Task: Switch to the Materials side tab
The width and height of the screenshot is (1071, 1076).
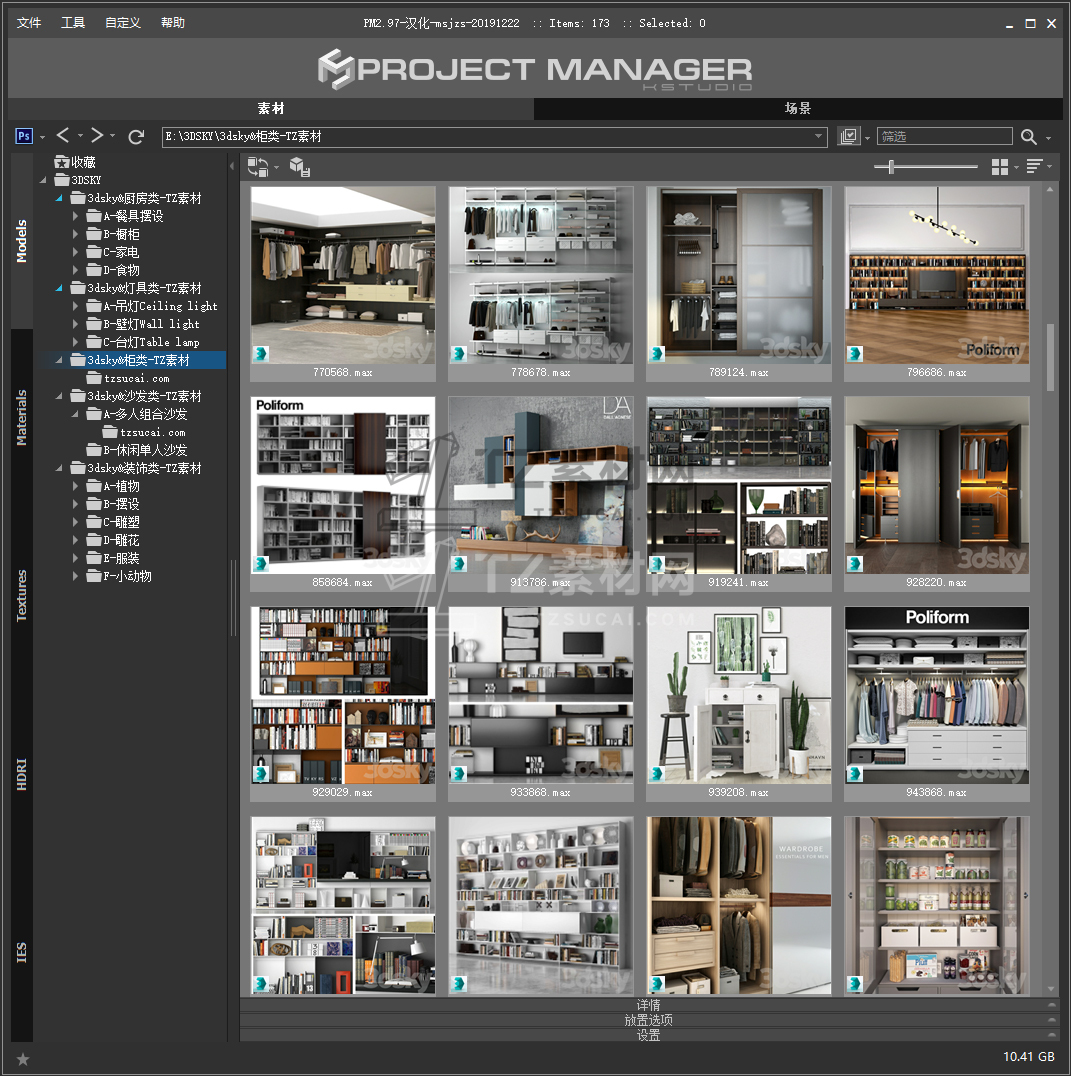Action: tap(22, 417)
